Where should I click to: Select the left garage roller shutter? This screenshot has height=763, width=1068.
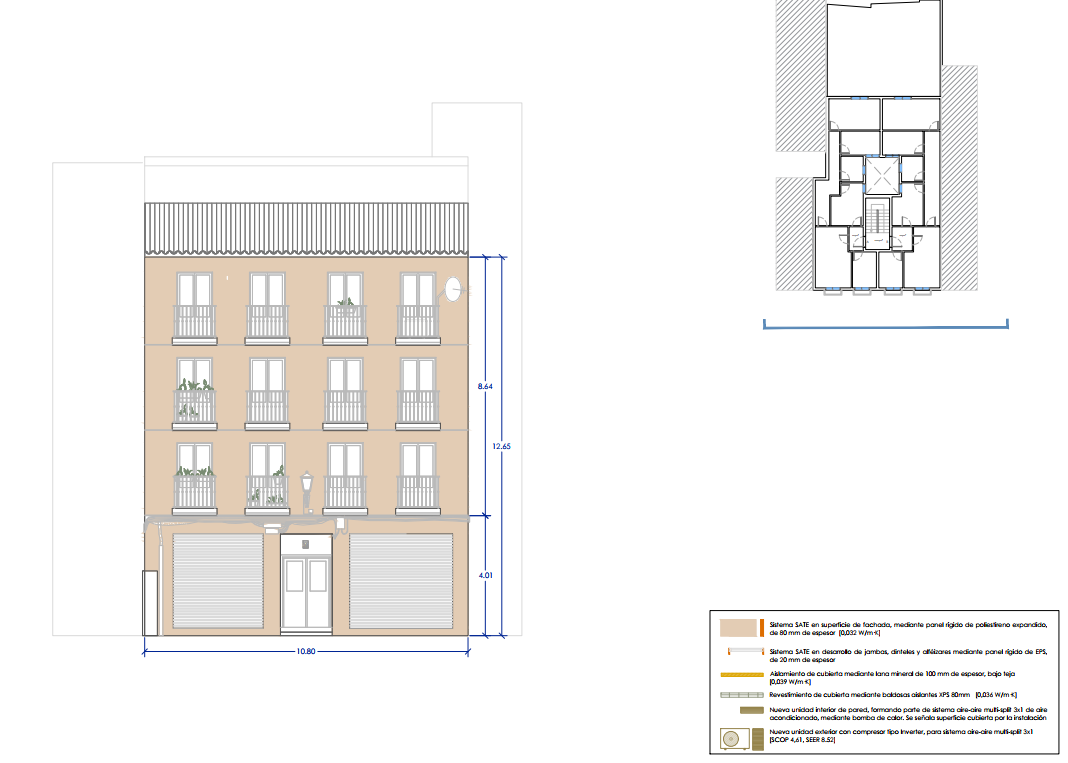tap(218, 581)
